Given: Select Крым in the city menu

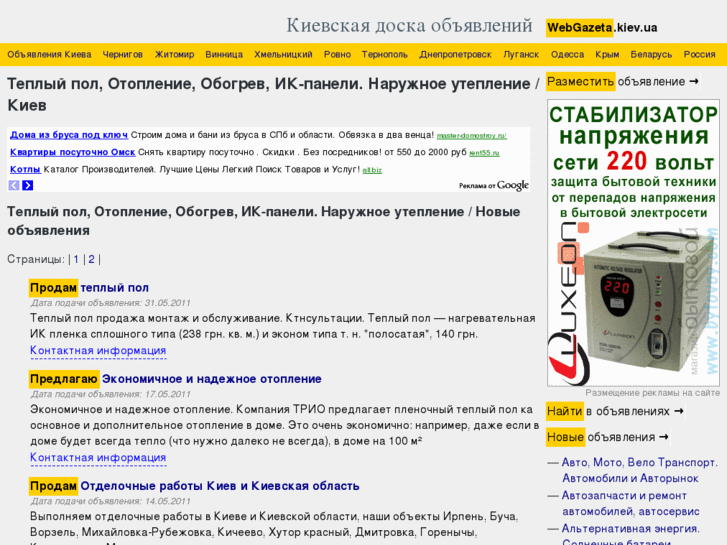Looking at the screenshot, I should point(607,54).
